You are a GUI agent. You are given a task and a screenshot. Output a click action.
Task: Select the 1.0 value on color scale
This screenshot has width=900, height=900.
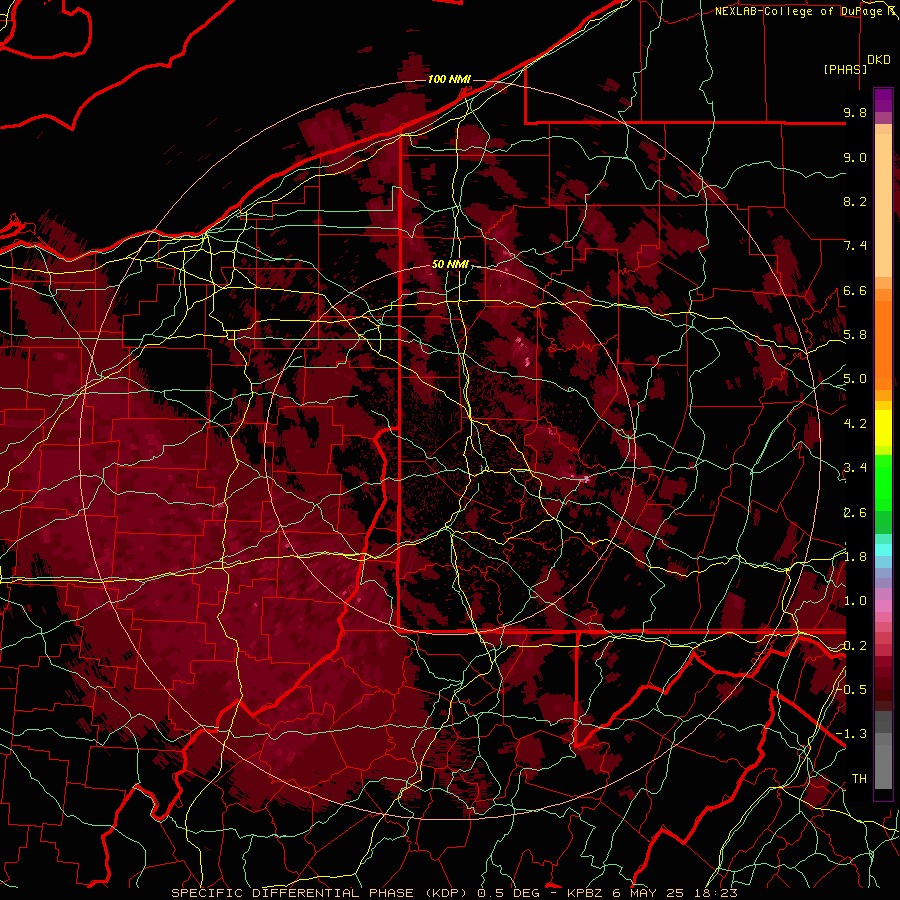855,601
